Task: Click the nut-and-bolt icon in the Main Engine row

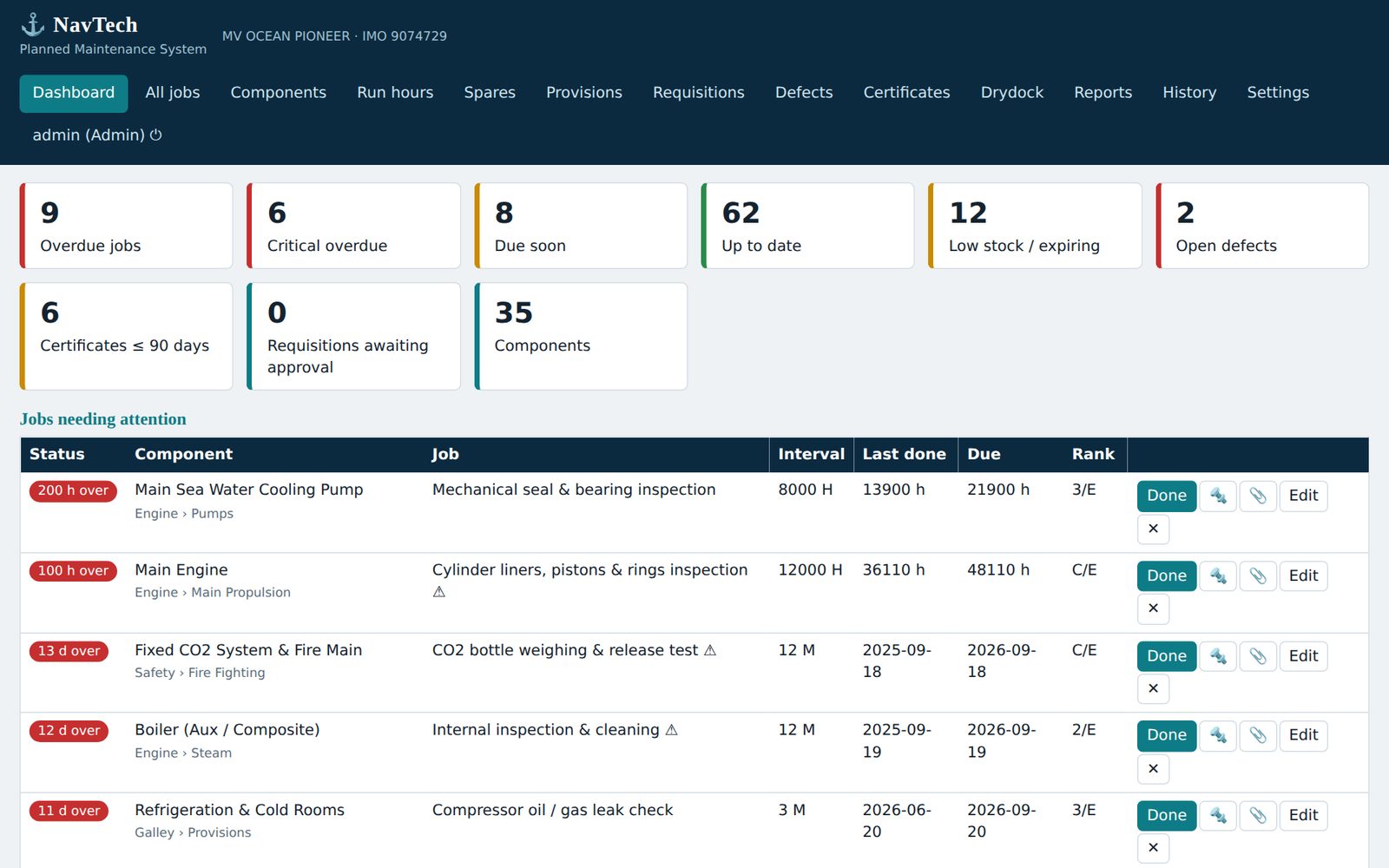Action: [x=1218, y=575]
